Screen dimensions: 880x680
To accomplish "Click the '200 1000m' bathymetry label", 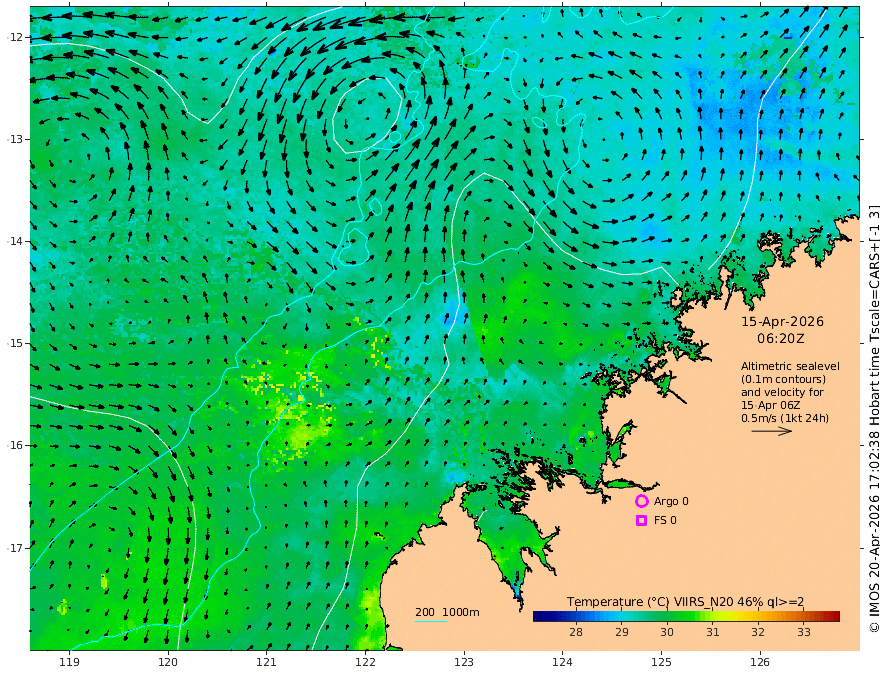I will coord(447,612).
